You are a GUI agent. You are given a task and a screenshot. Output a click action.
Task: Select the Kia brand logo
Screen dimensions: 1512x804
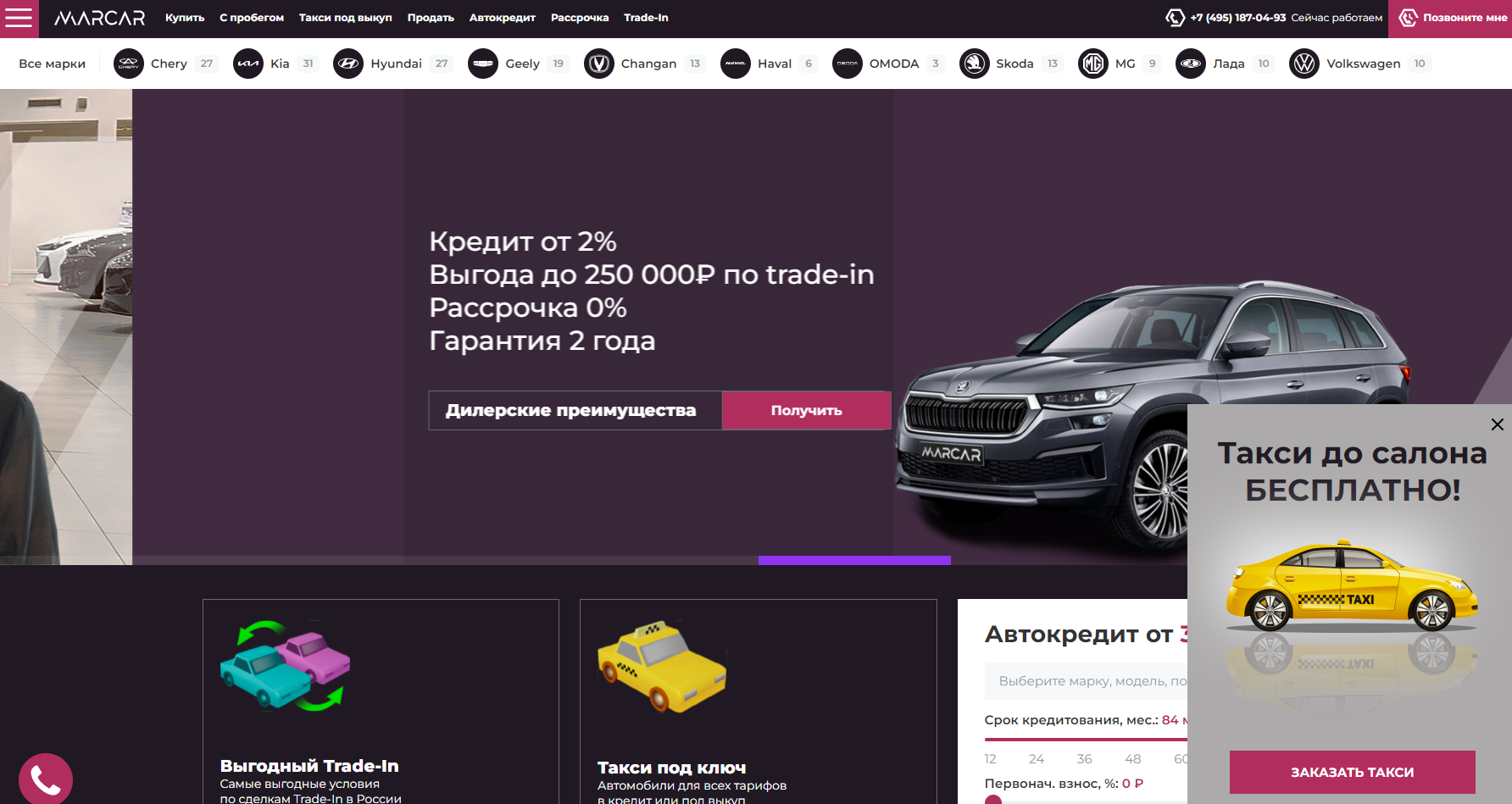click(x=248, y=64)
